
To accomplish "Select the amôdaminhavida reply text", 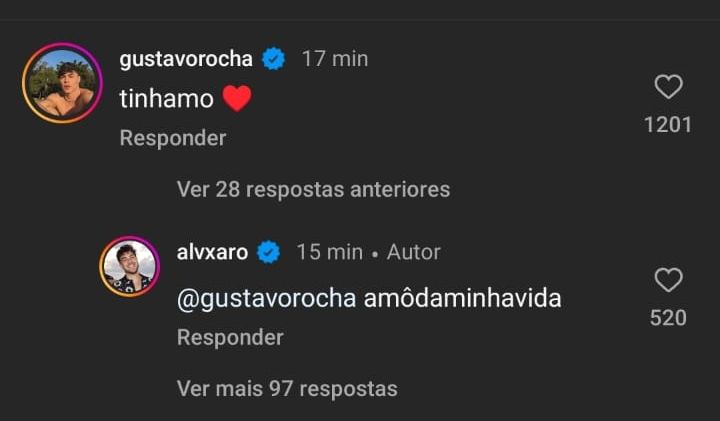I will point(462,298).
